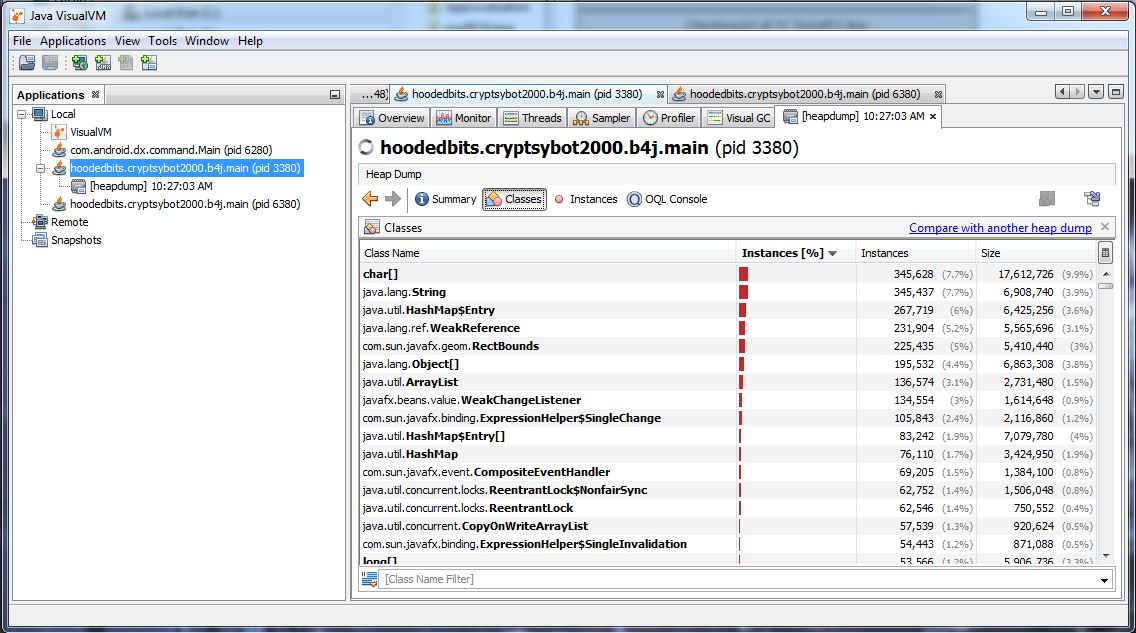Minimize the Applications side panel
Screen dimensions: 1136x633
pyautogui.click(x=335, y=95)
